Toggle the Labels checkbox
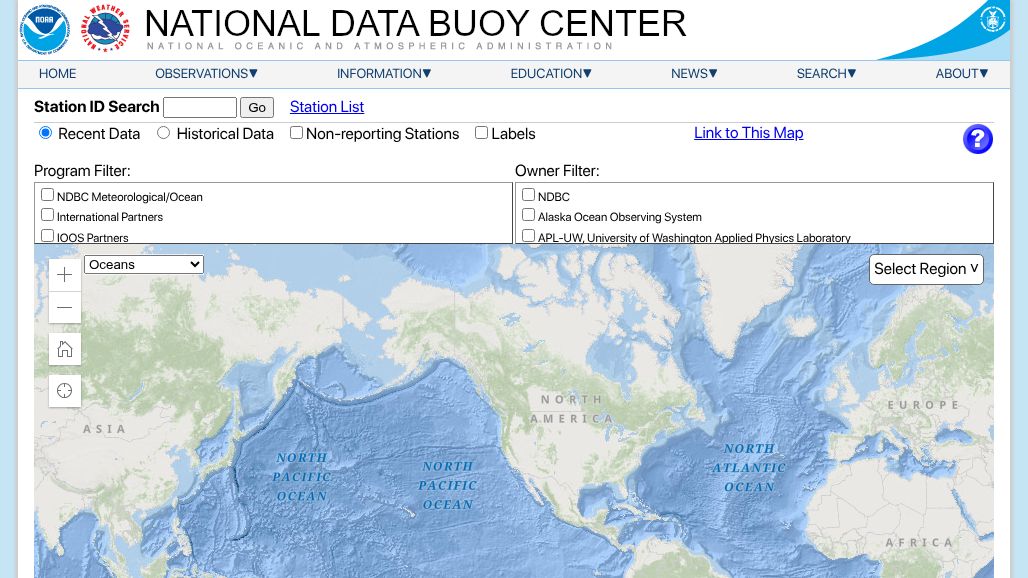1028x578 pixels. [482, 133]
